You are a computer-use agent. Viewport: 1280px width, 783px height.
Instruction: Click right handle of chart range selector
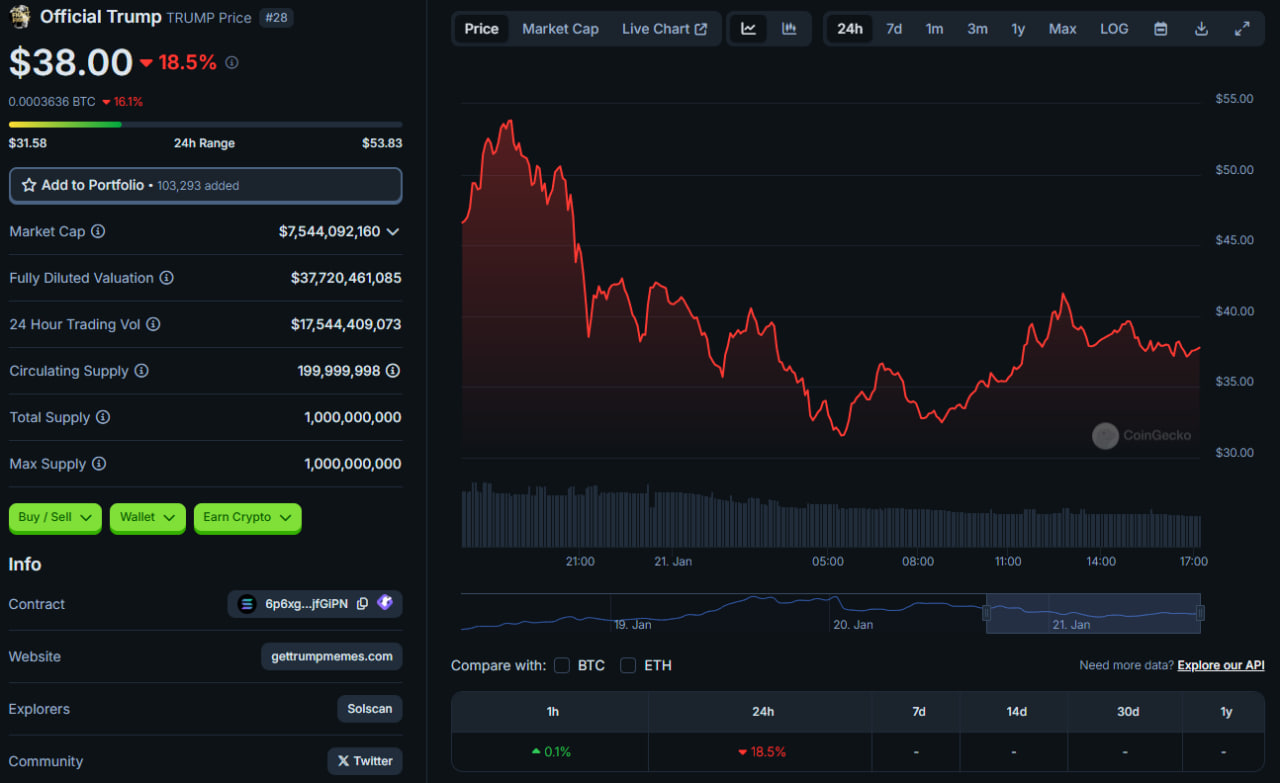(x=1200, y=613)
